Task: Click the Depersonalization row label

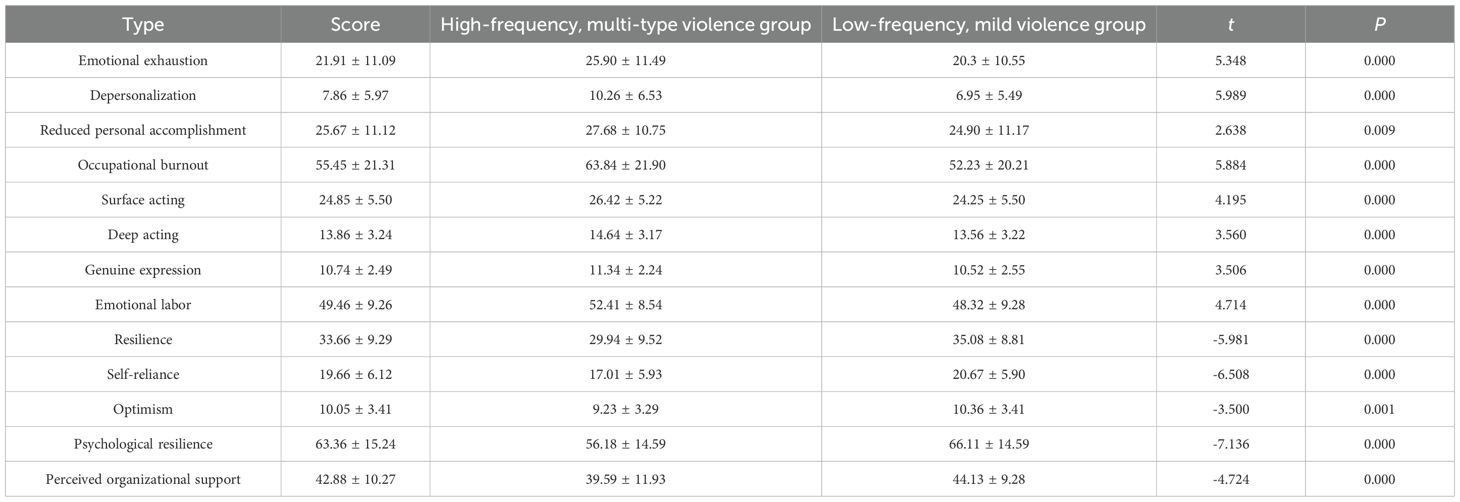Action: pos(143,95)
